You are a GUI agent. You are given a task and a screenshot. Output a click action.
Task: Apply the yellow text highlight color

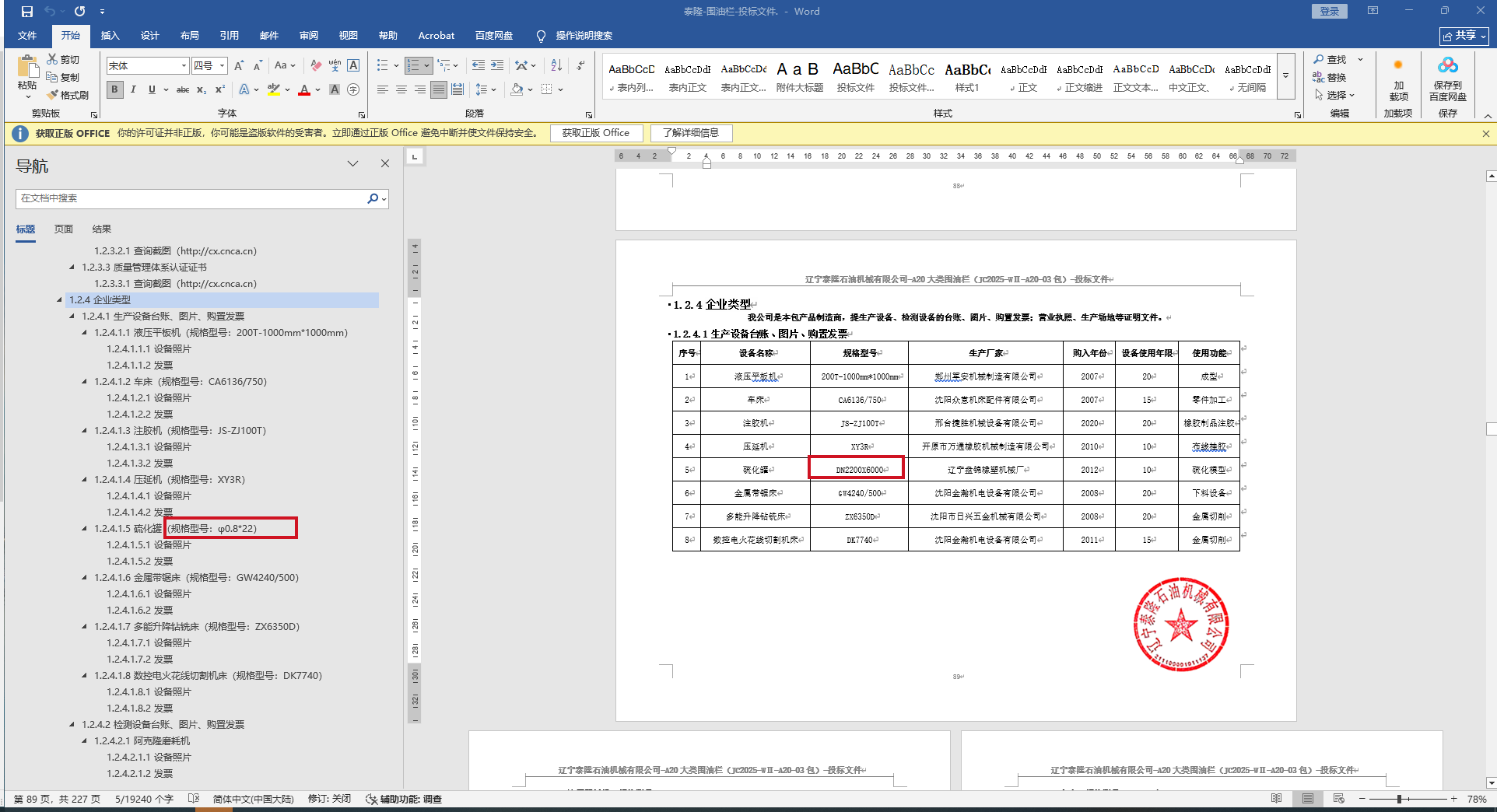pyautogui.click(x=273, y=89)
